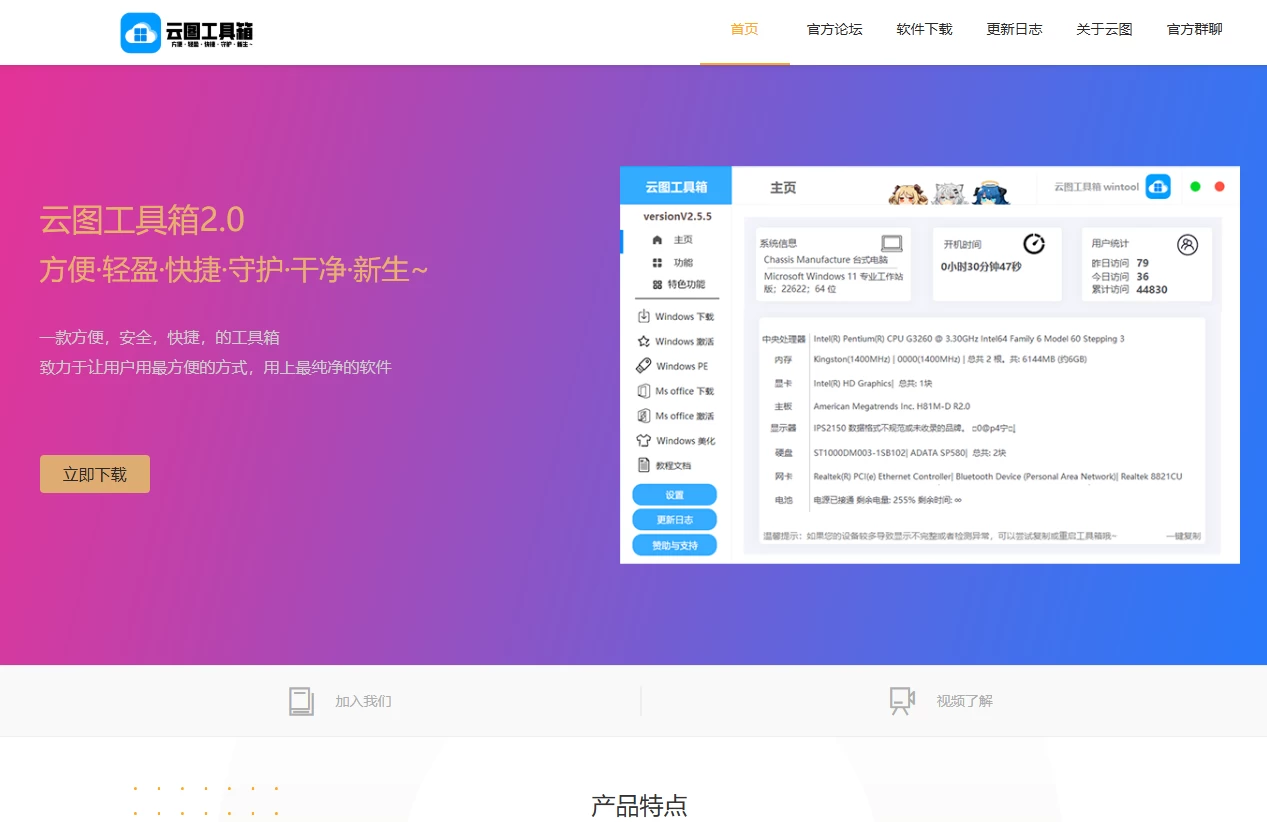Open the 视频了解 link
Viewport: 1267px width, 822px height.
[x=964, y=702]
